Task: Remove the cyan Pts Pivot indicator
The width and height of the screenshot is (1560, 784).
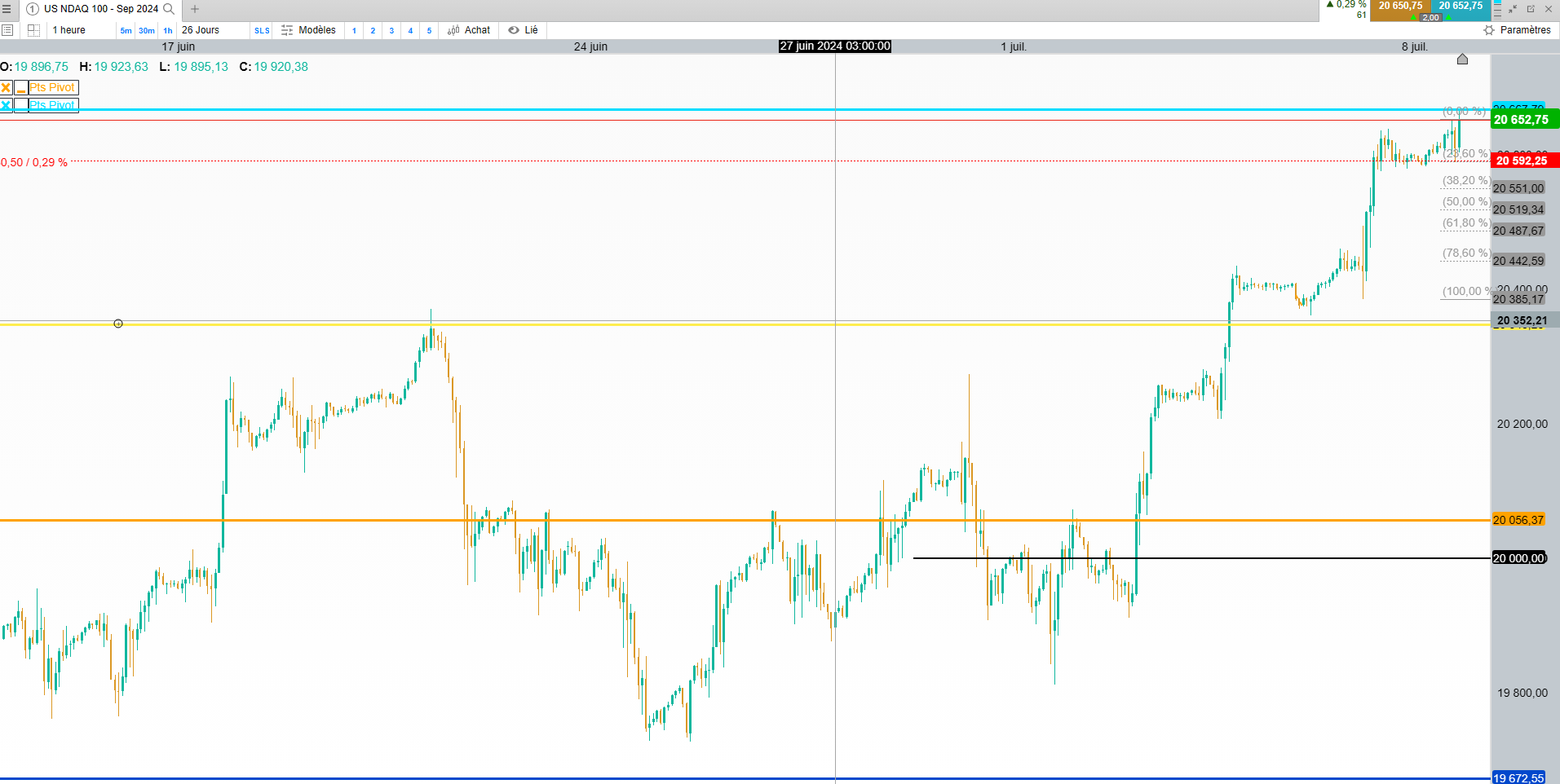Action: tap(7, 105)
